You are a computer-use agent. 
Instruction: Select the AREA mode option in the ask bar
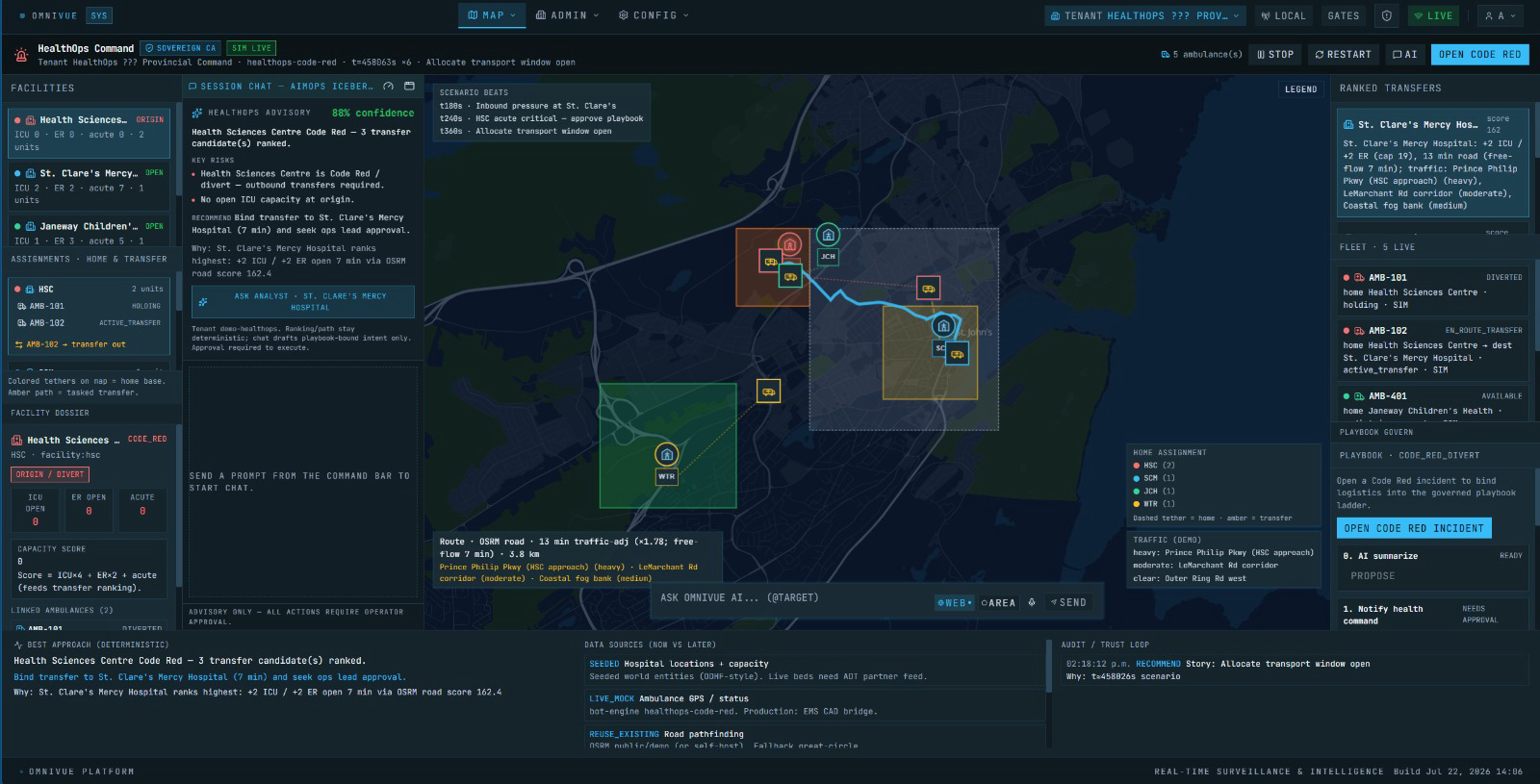pos(998,602)
